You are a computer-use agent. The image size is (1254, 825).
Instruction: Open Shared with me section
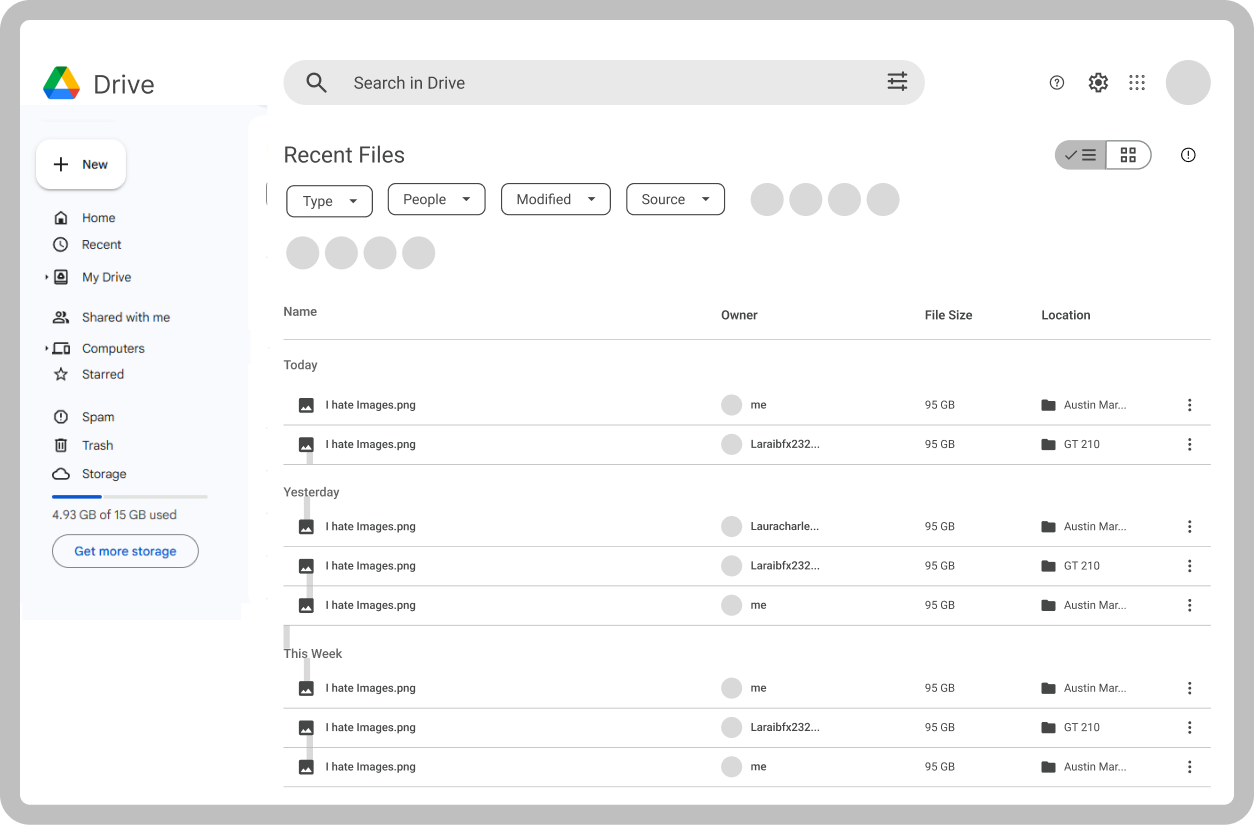pos(126,317)
